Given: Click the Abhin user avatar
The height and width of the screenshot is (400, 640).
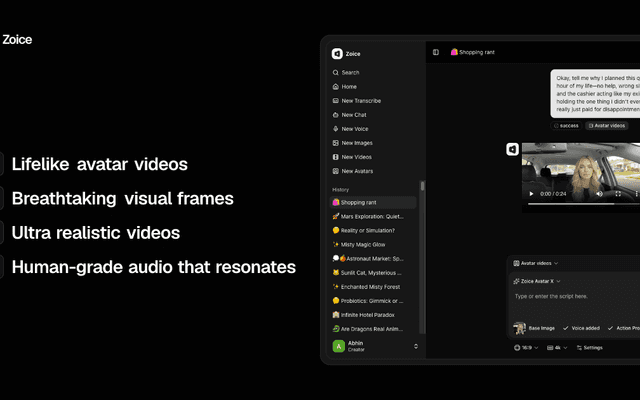Looking at the screenshot, I should (338, 346).
